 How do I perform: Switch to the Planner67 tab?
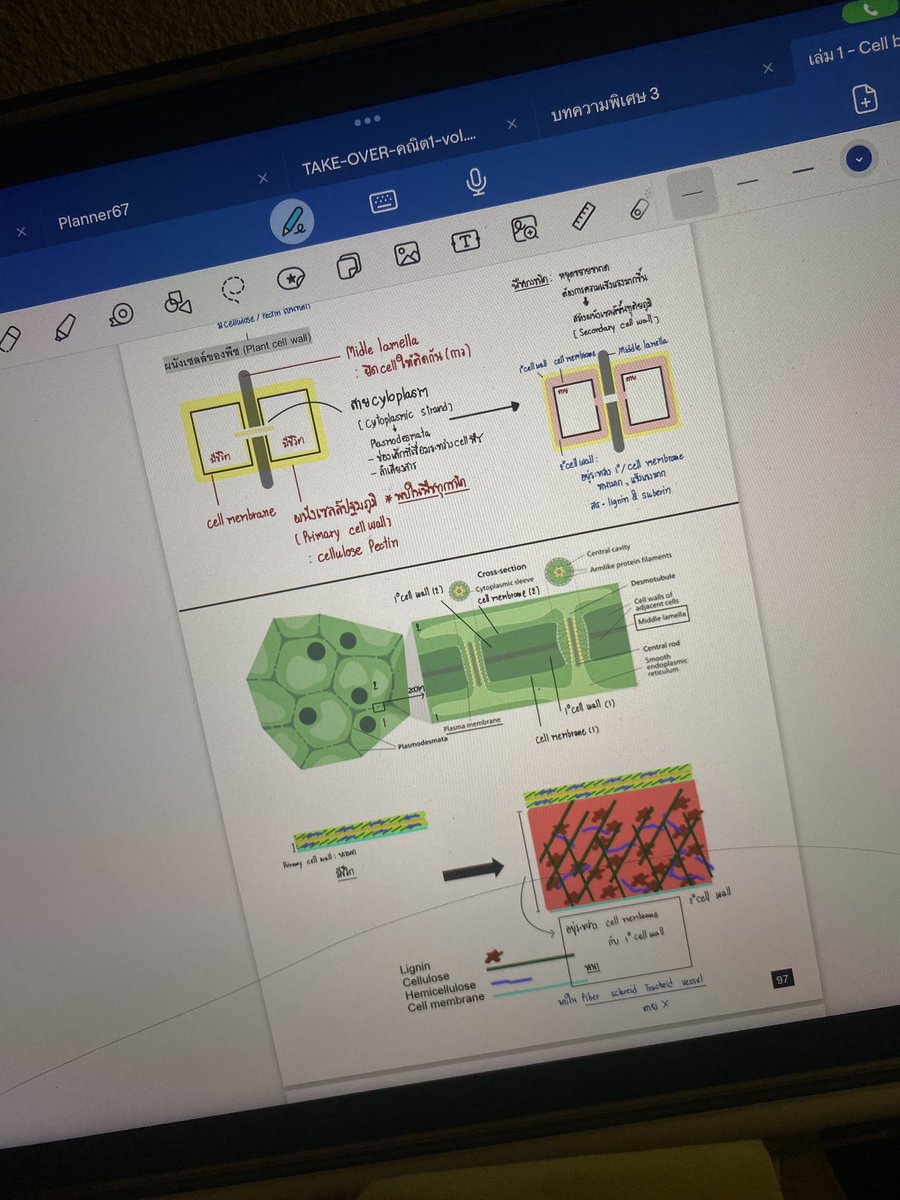coord(93,217)
